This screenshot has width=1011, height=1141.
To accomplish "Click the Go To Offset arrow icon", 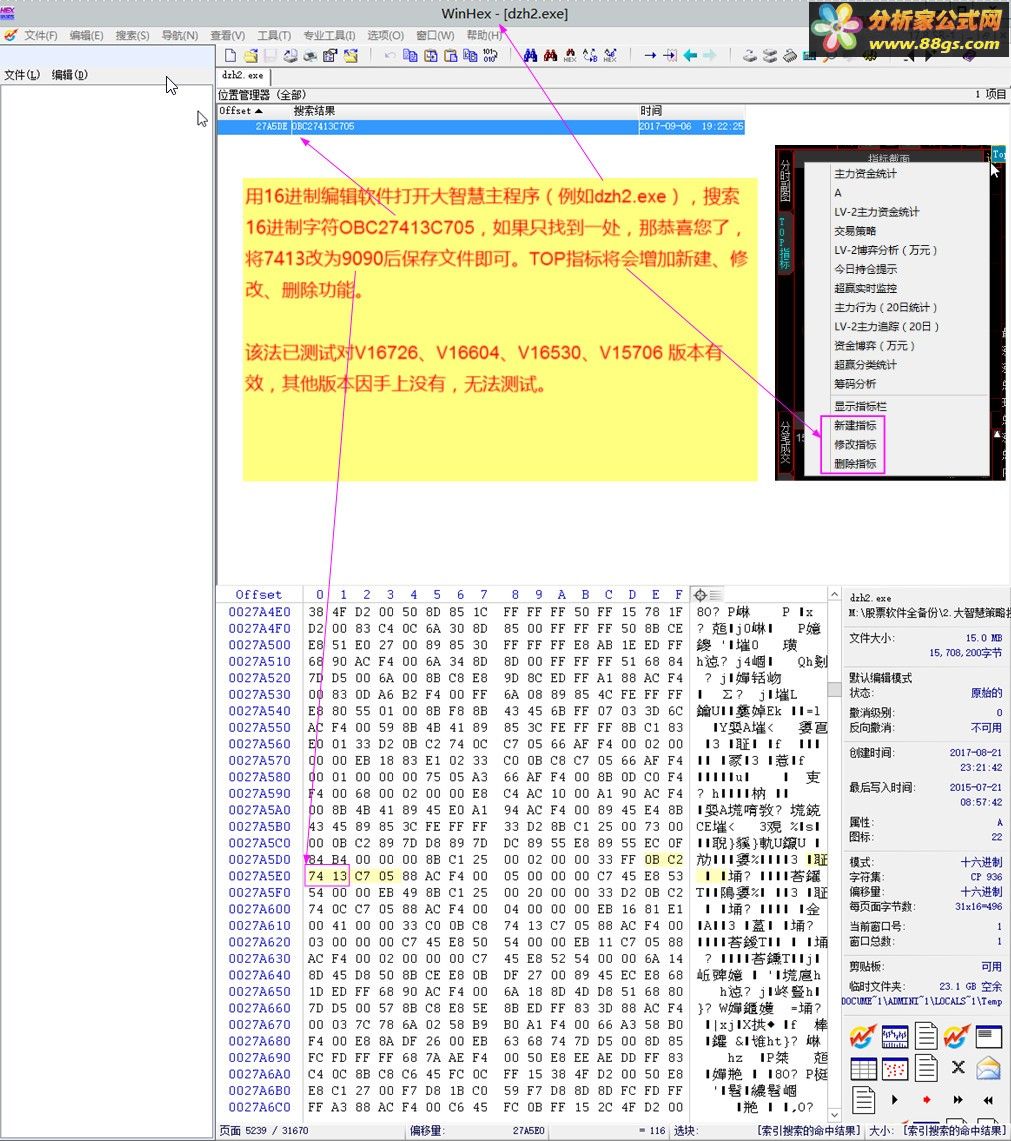I will point(650,55).
